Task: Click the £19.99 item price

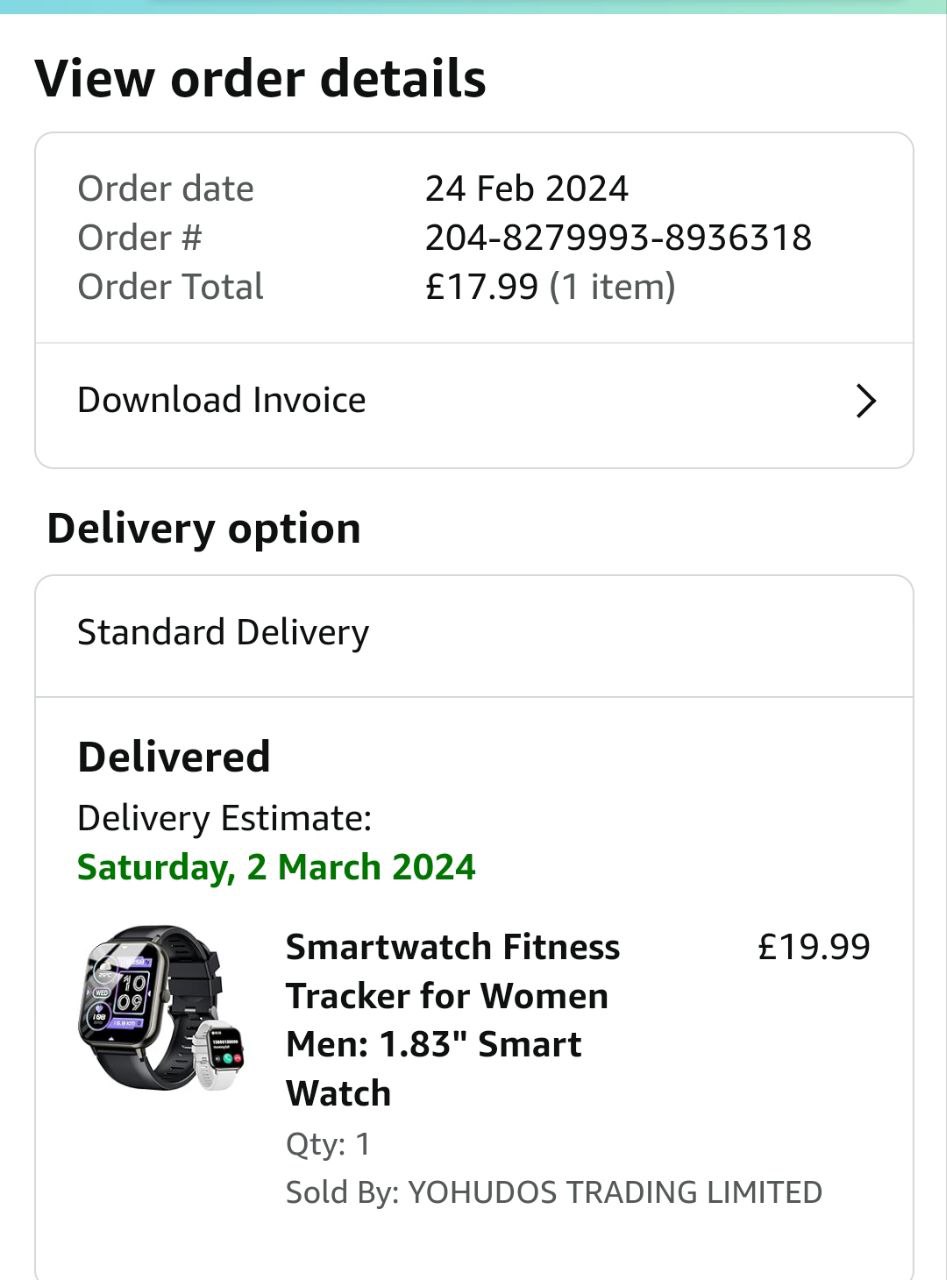Action: (814, 946)
